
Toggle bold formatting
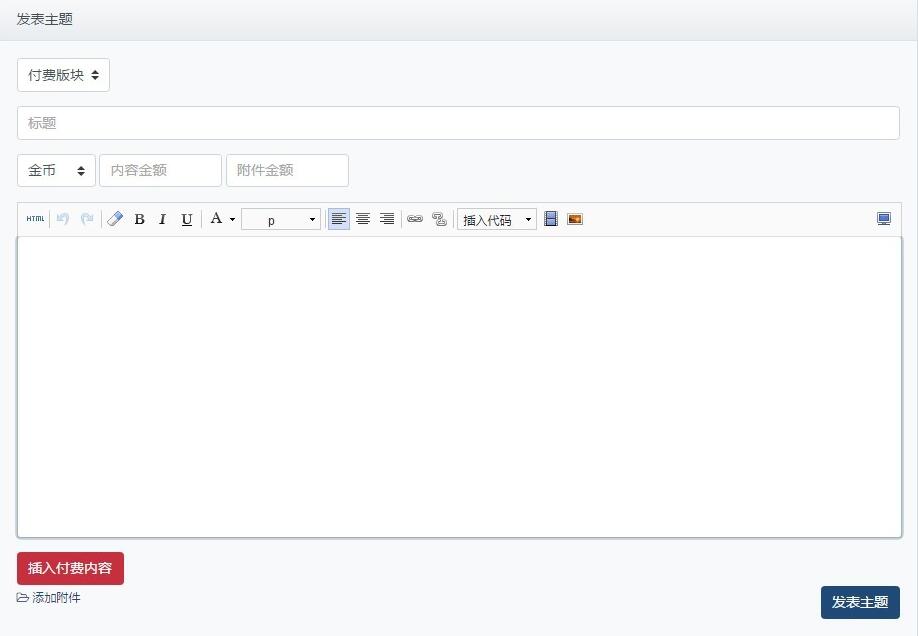click(139, 219)
